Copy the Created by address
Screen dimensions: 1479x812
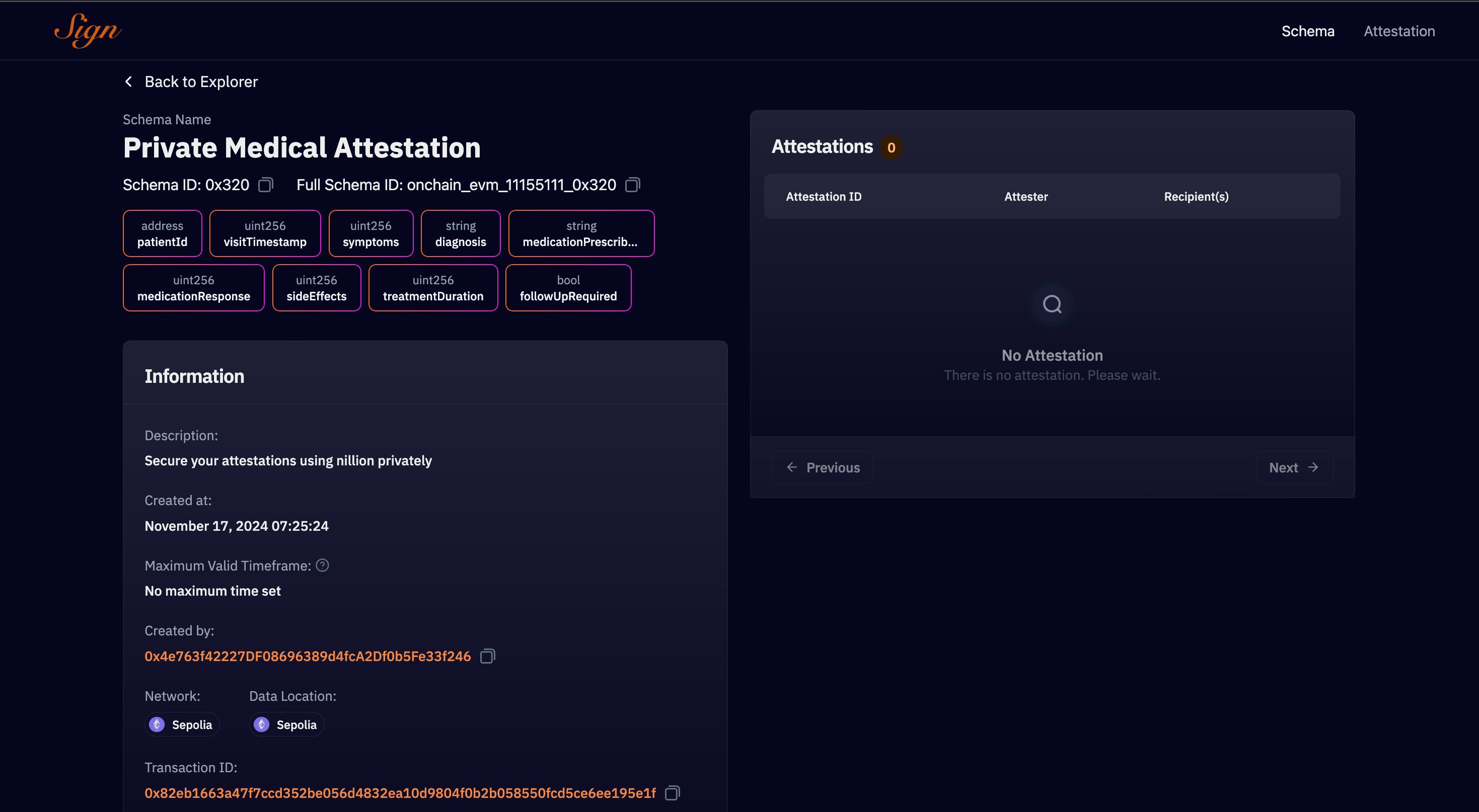pyautogui.click(x=487, y=656)
